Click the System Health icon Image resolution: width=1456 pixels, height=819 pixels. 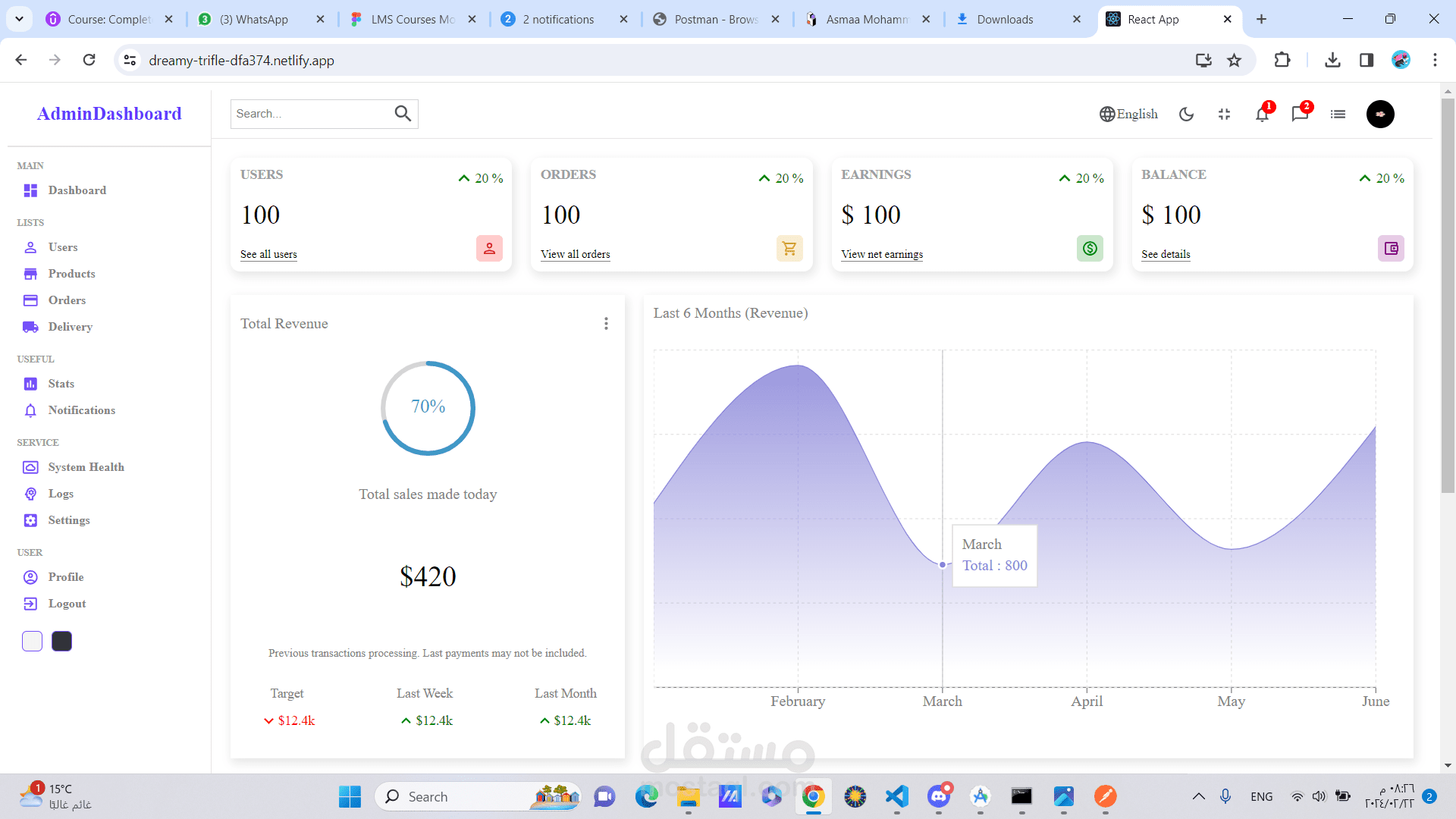tap(30, 467)
